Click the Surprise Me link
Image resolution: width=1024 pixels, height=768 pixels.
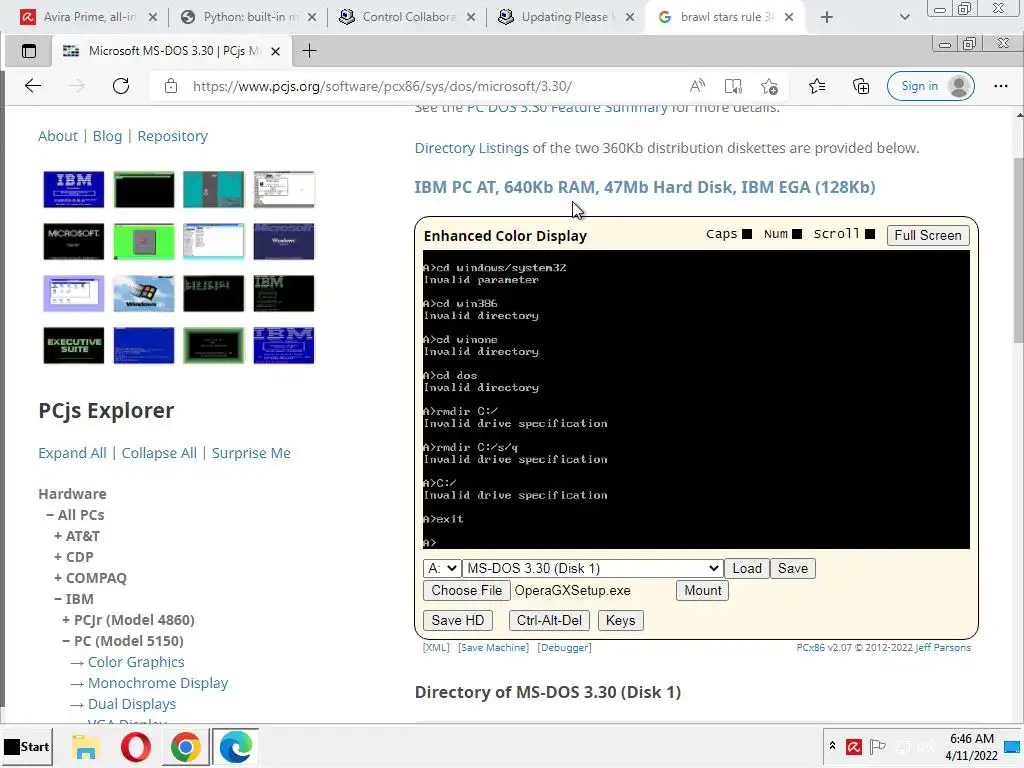click(251, 453)
